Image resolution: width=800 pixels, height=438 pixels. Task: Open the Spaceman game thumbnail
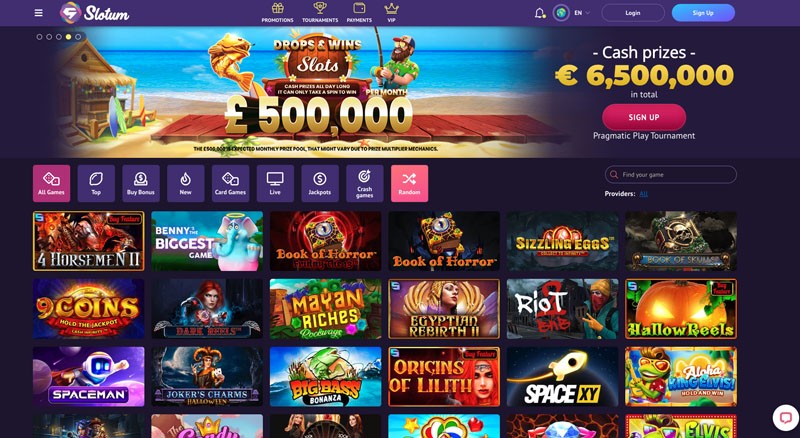pyautogui.click(x=89, y=377)
